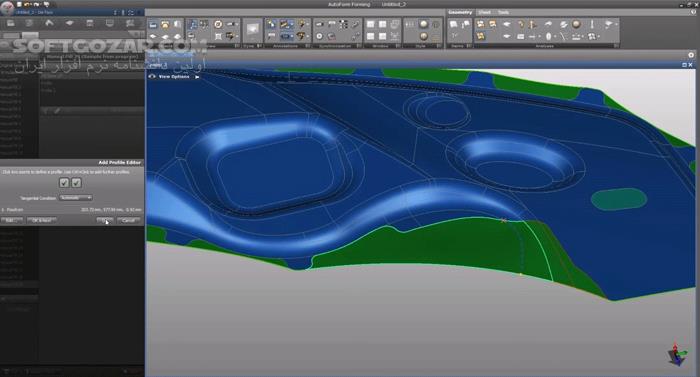The image size is (700, 377).
Task: Expand the Analyses group options launcher
Action: (616, 46)
